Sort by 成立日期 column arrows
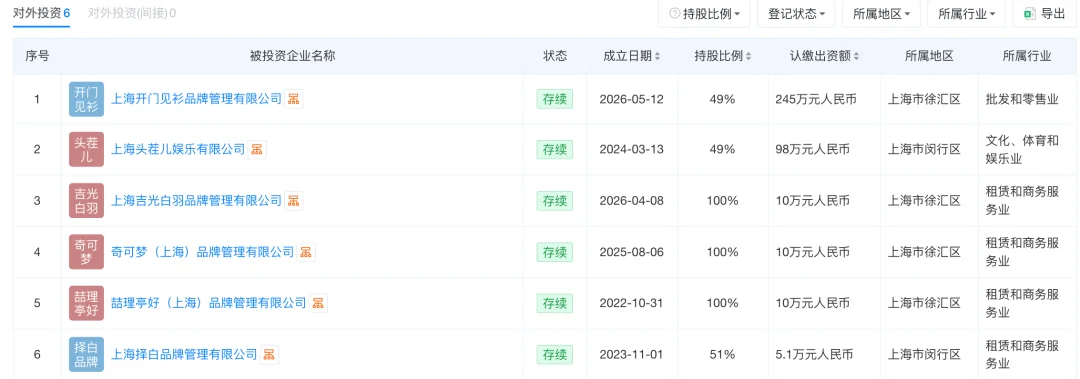Screen dimensions: 1080x379 point(658,57)
